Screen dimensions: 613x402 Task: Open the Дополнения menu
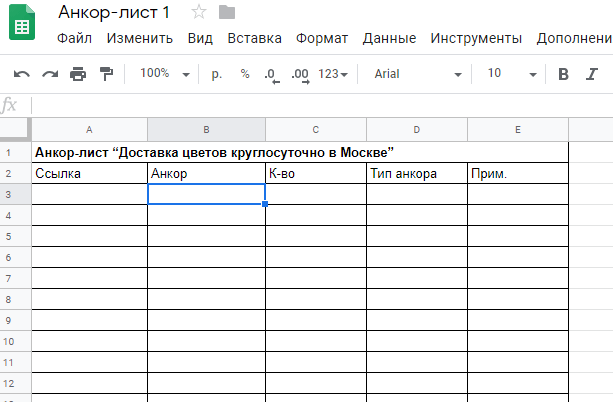574,38
